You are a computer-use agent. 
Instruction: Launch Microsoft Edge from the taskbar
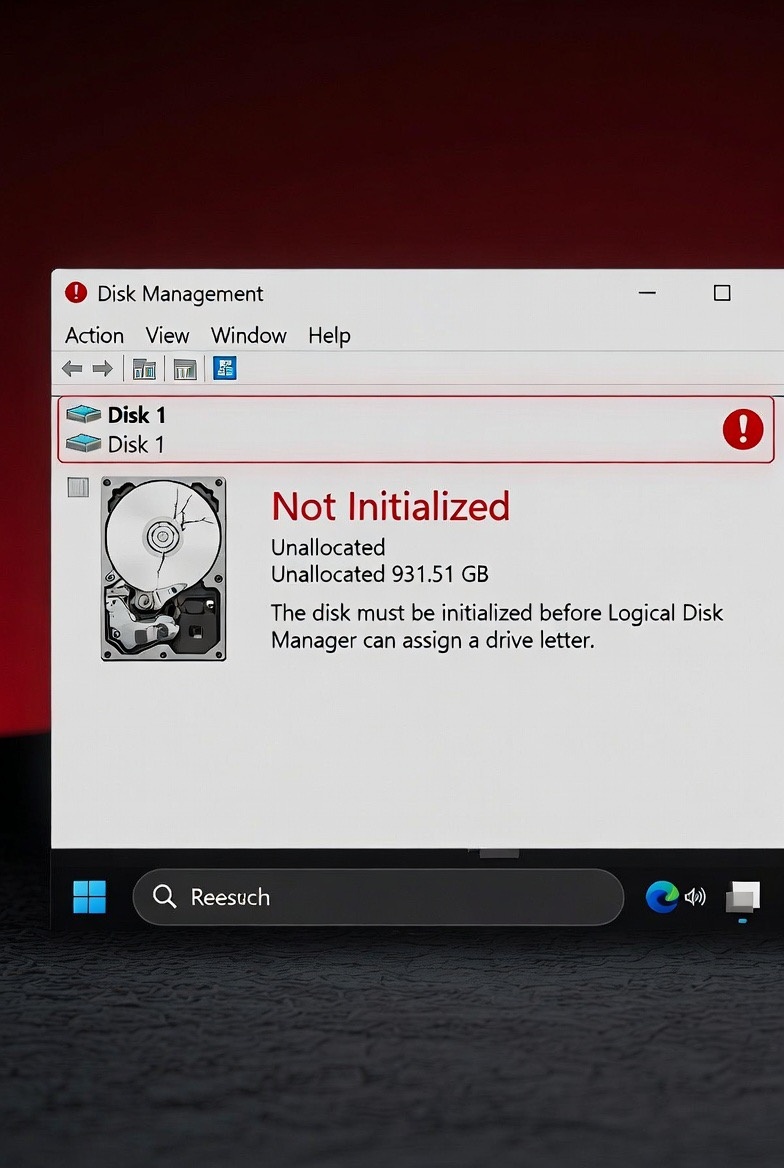662,896
